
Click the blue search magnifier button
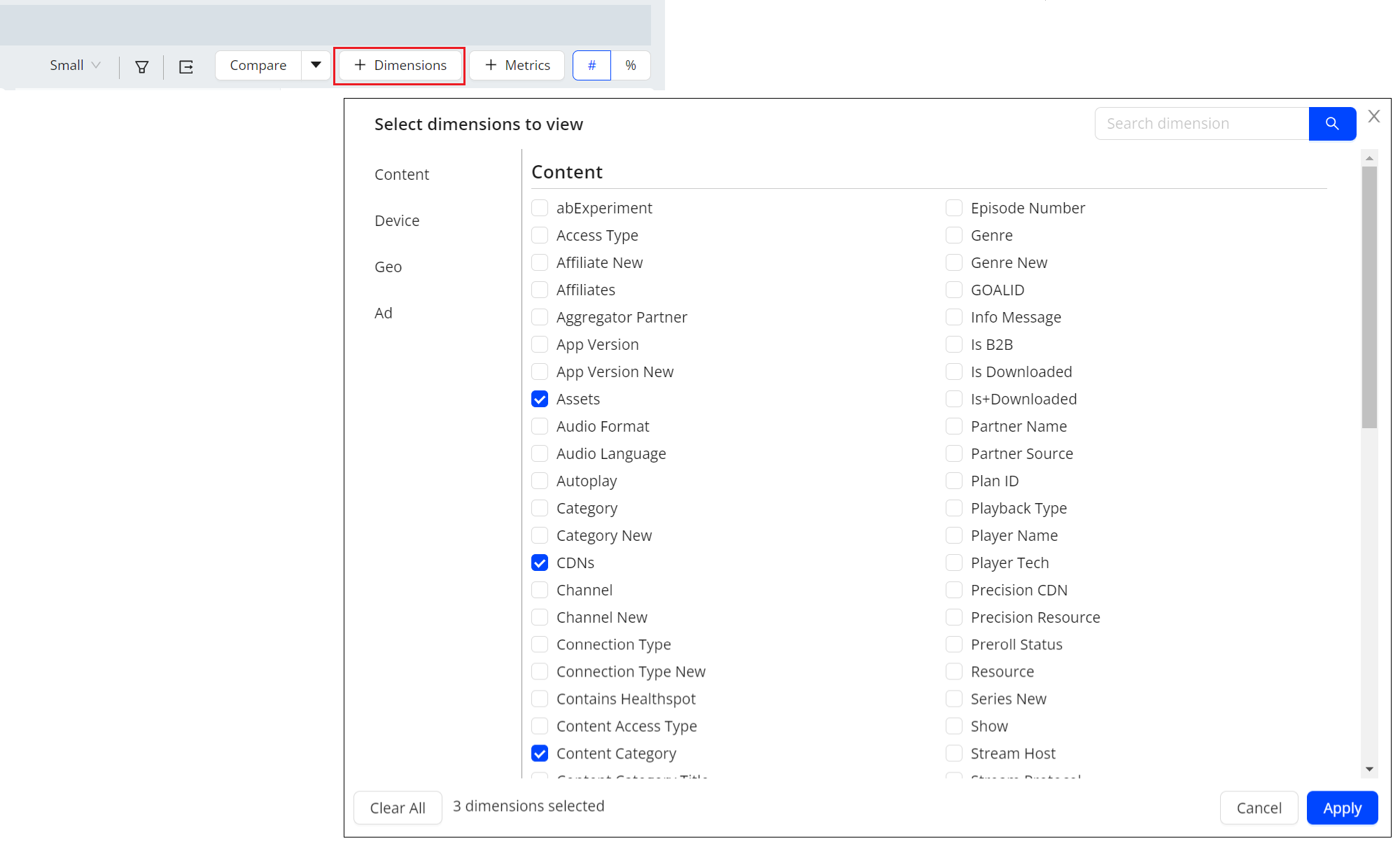(x=1331, y=124)
